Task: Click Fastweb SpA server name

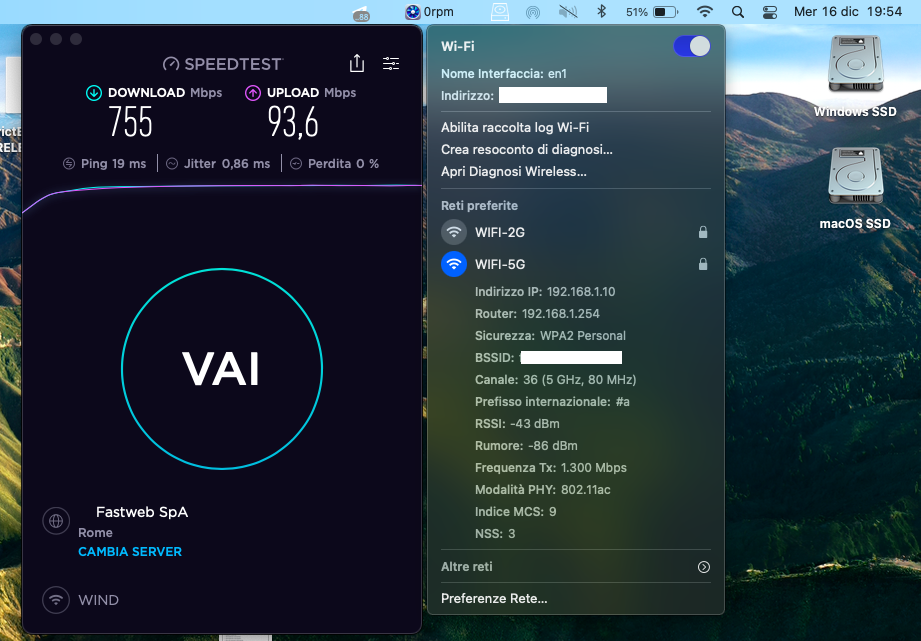Action: [142, 512]
